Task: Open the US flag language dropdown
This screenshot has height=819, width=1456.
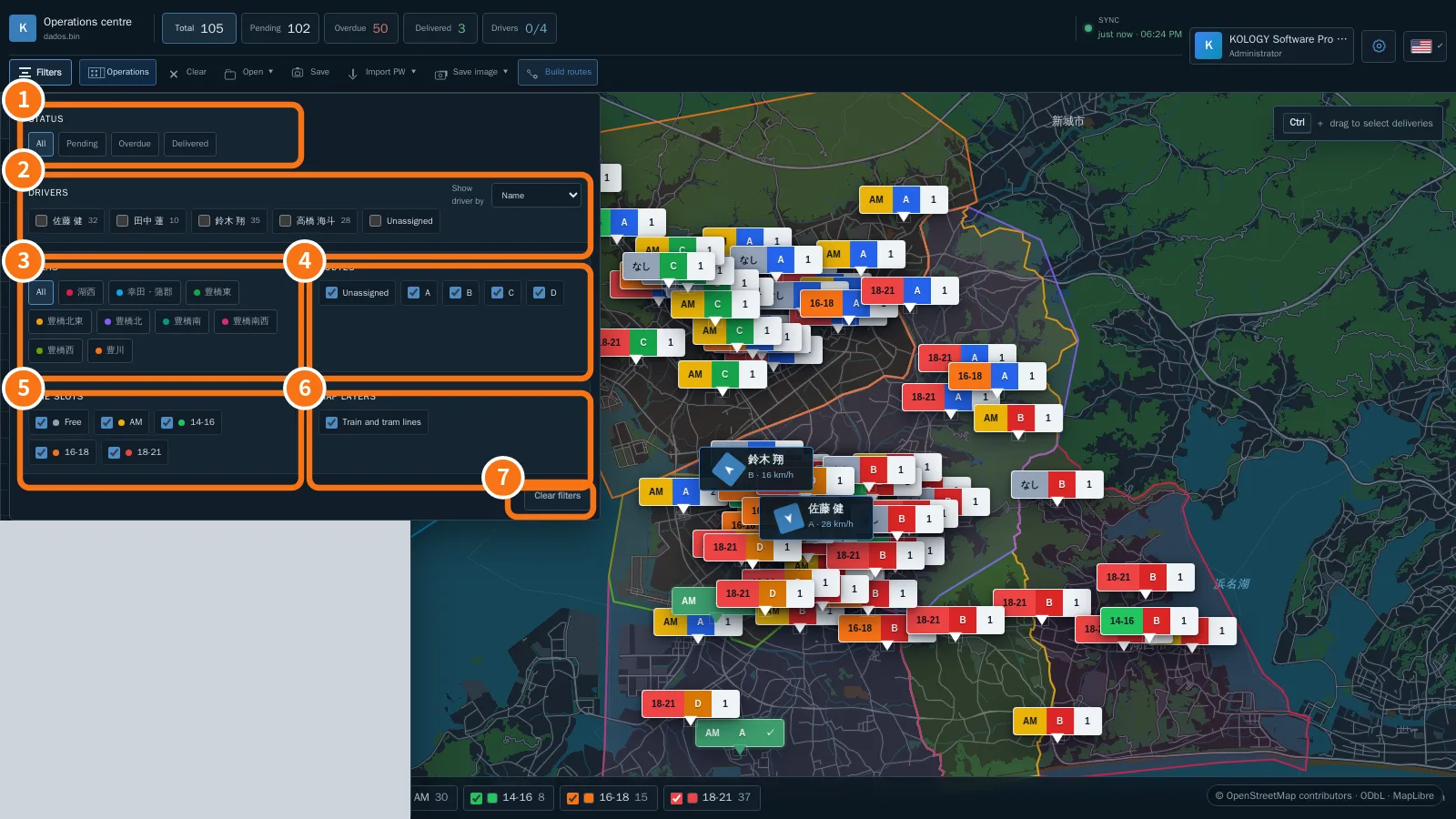Action: (1425, 45)
